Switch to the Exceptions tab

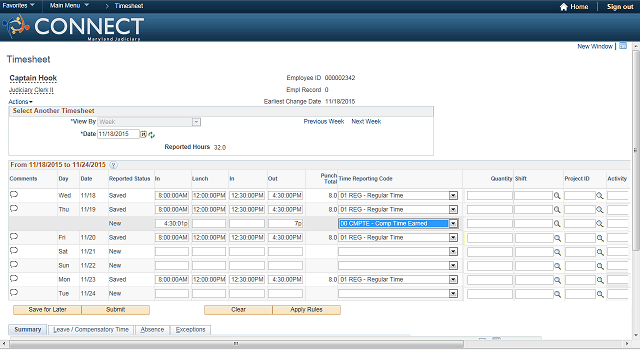click(x=191, y=330)
